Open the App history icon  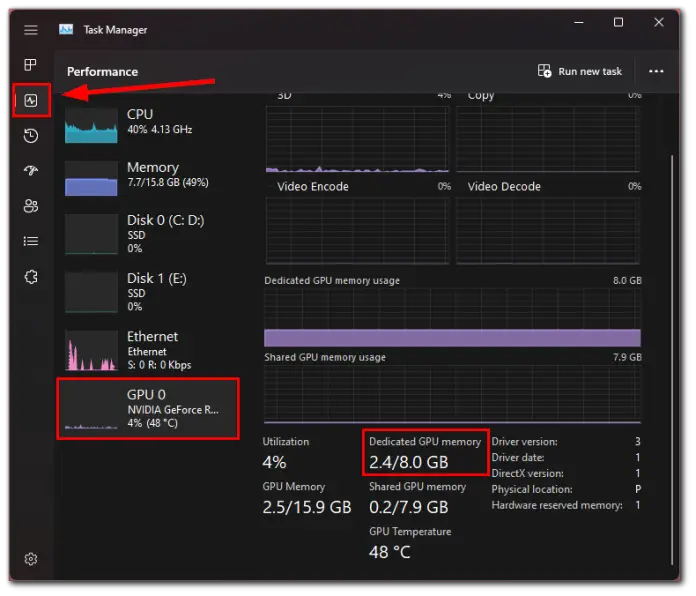(x=31, y=136)
